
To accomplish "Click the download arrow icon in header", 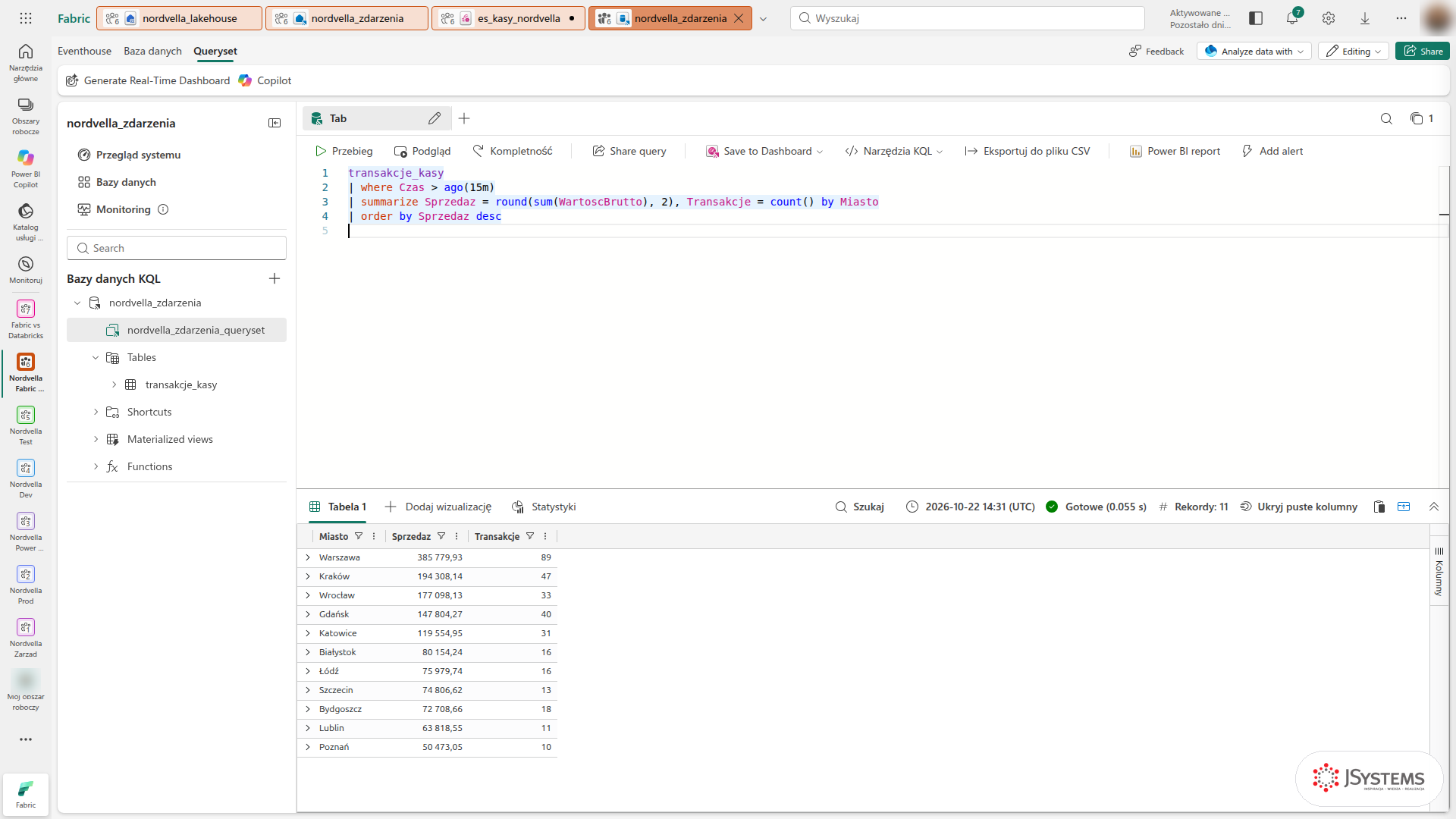I will pyautogui.click(x=1365, y=18).
